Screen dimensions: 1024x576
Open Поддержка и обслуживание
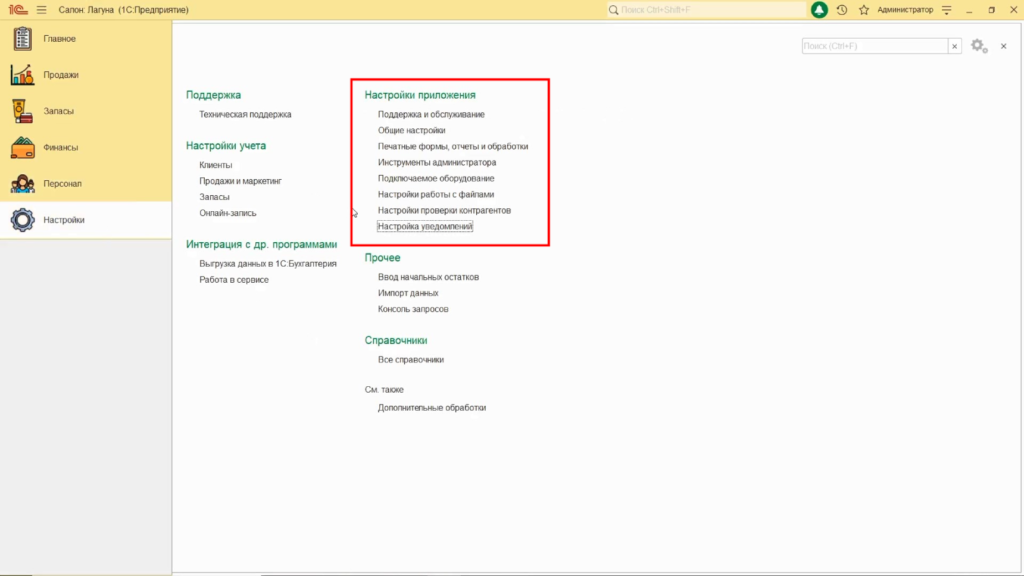click(431, 114)
